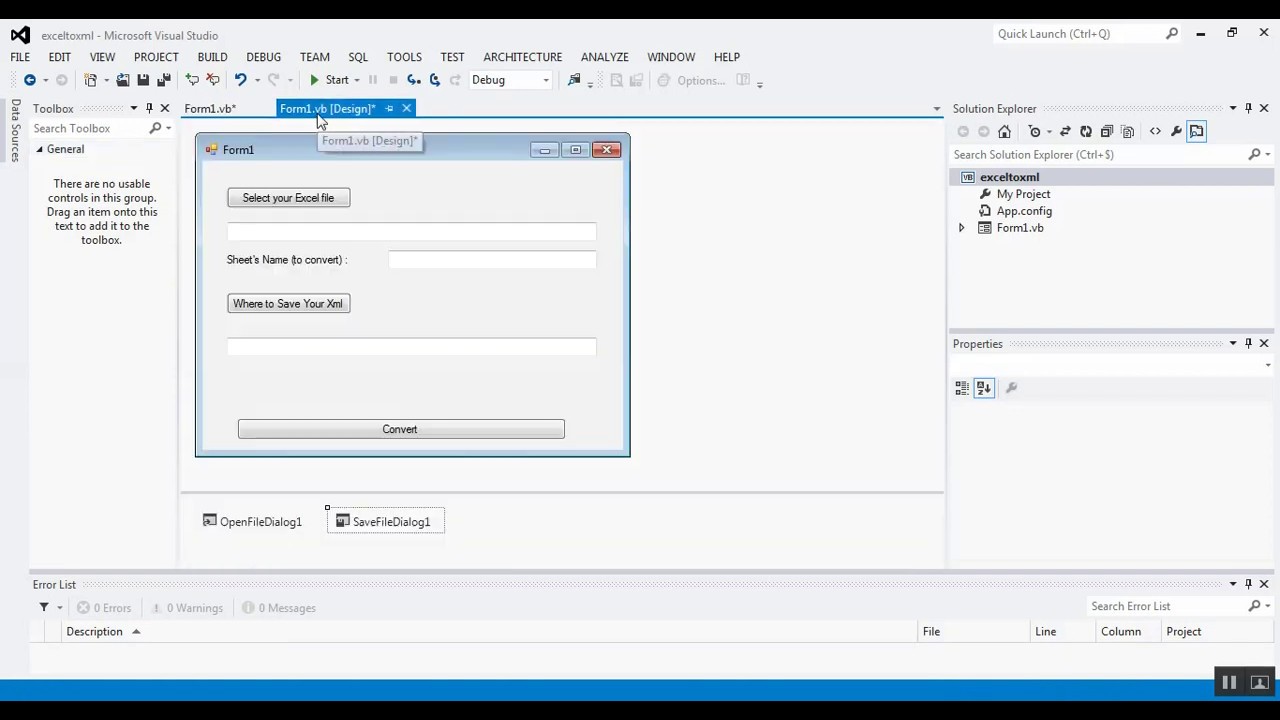
Task: Click the Home icon in Solution Explorer
Action: 1004,131
